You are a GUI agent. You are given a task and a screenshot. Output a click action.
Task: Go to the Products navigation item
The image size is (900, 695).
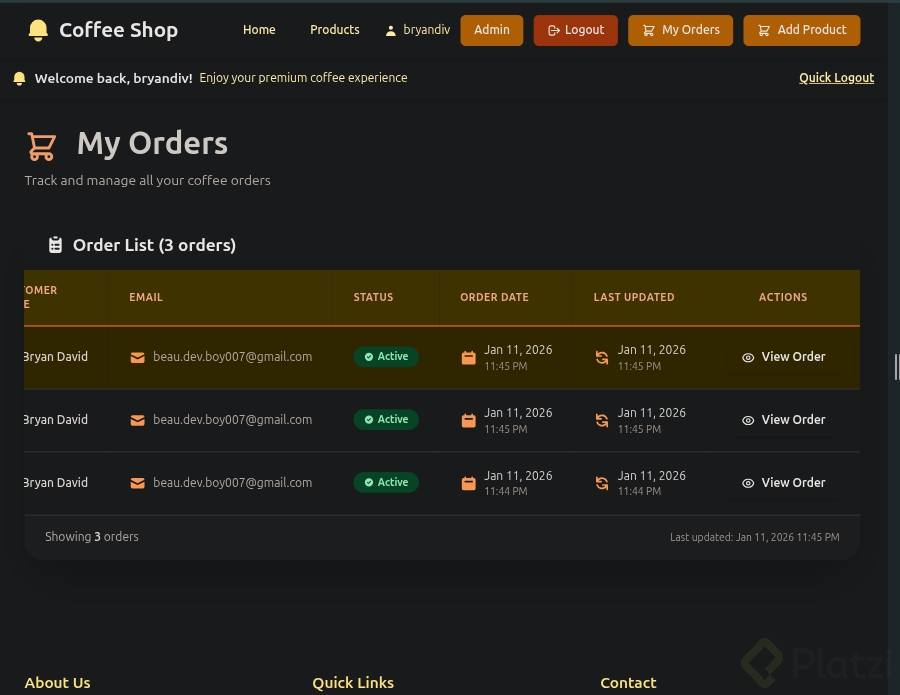click(x=334, y=30)
